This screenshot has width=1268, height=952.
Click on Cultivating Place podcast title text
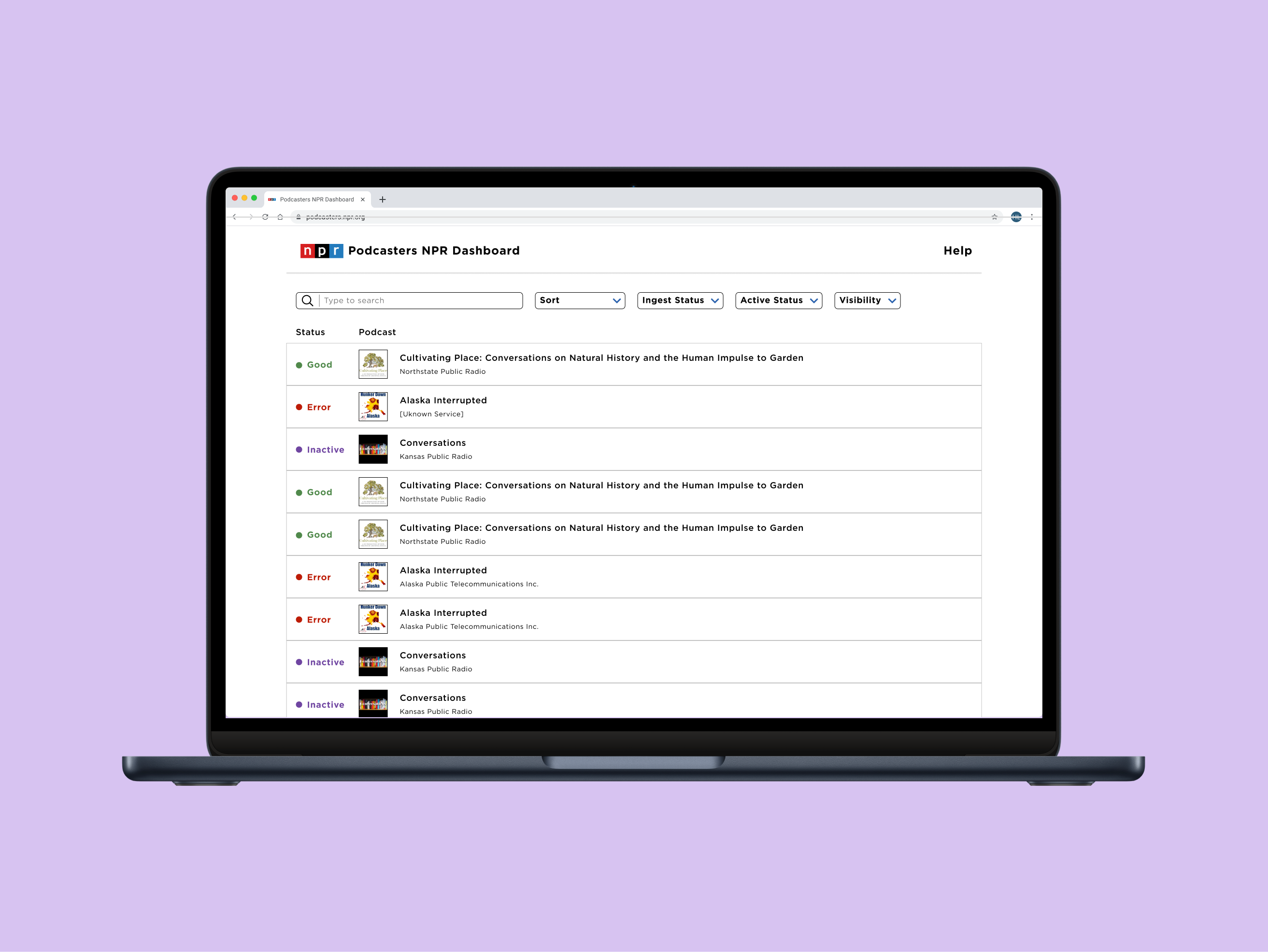pyautogui.click(x=601, y=357)
